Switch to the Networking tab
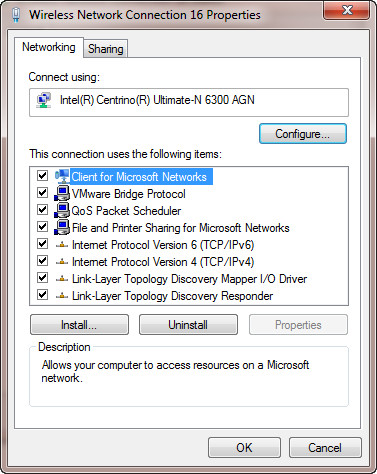The image size is (377, 474). coord(49,47)
